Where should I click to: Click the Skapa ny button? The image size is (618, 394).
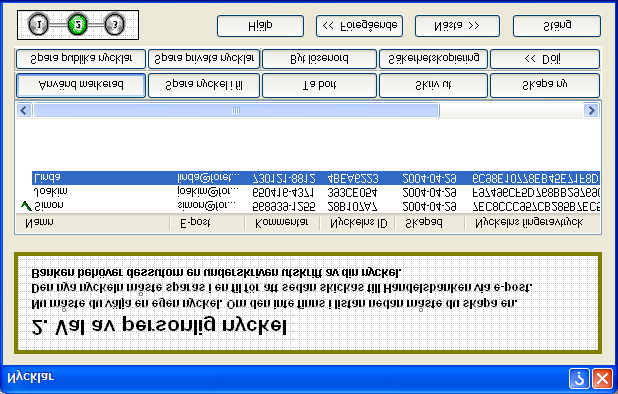[545, 85]
